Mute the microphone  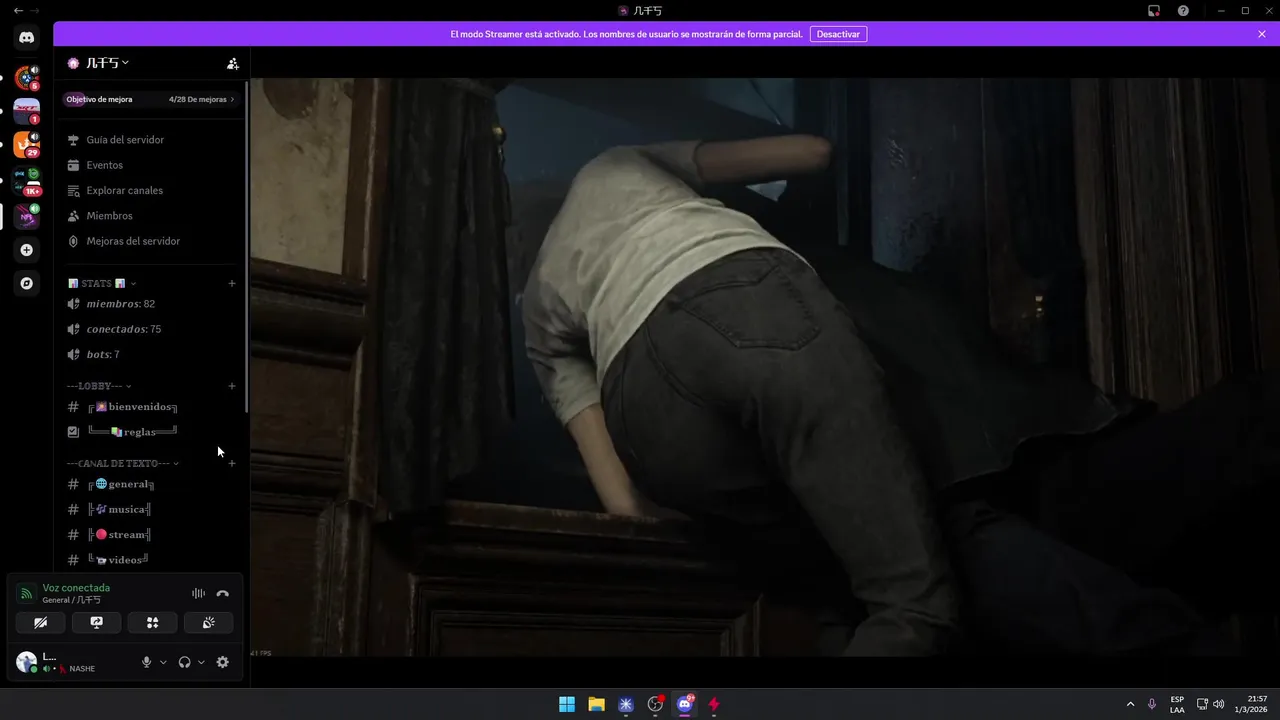(x=147, y=662)
